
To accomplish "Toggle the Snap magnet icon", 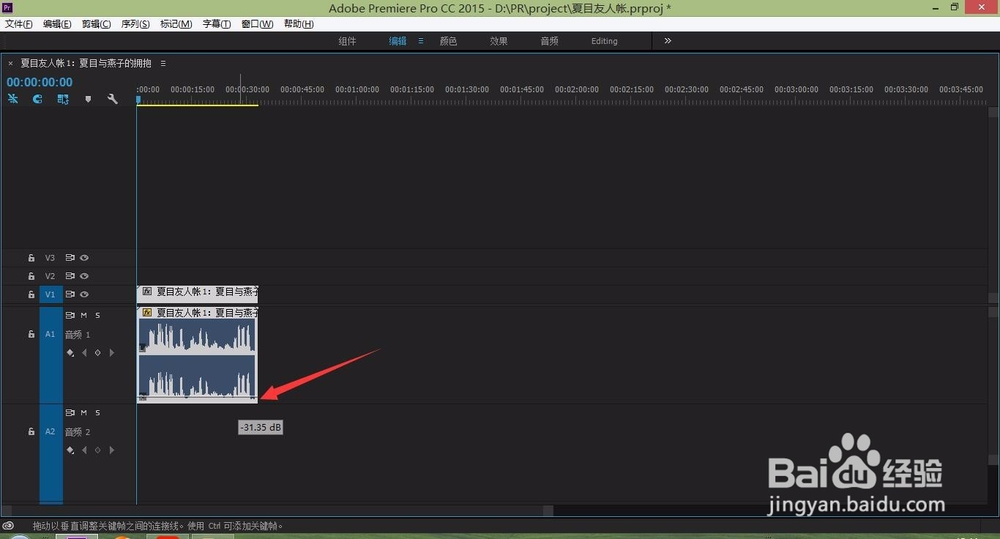I will point(38,99).
